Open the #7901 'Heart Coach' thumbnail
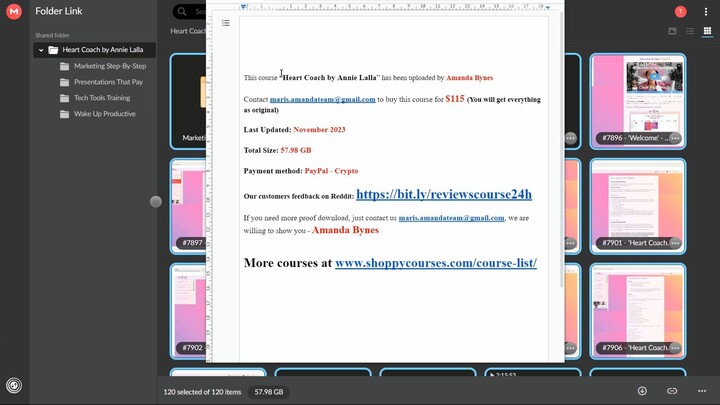Screen dimensions: 720x405 tap(638, 206)
